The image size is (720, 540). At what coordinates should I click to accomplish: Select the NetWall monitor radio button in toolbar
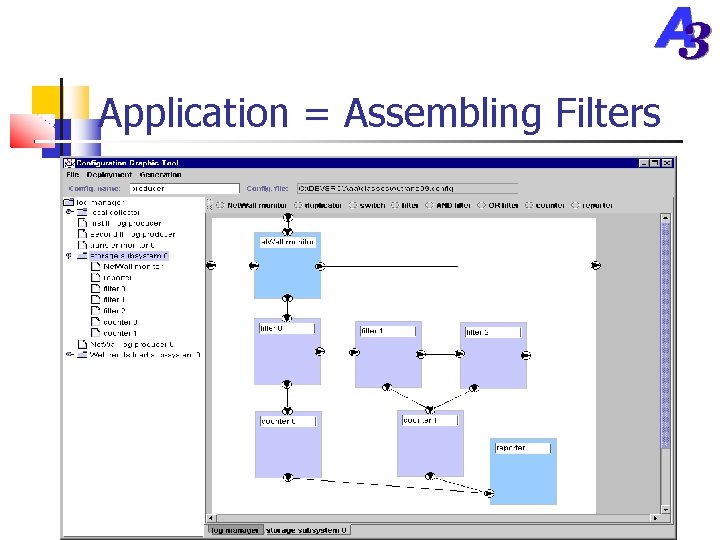(220, 205)
